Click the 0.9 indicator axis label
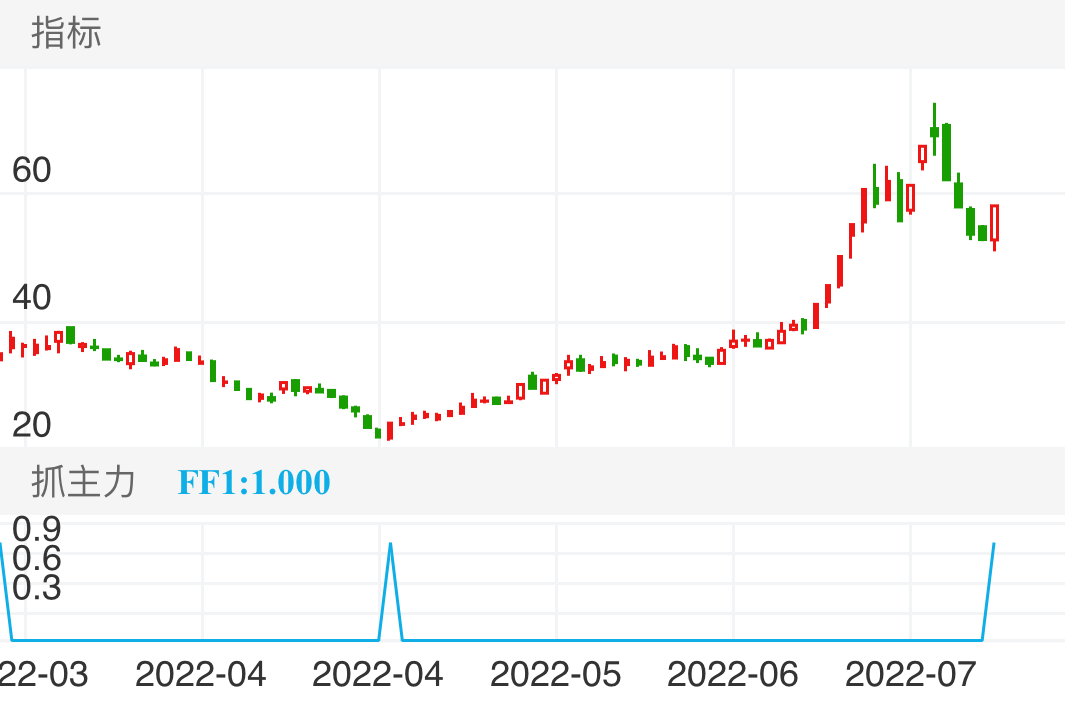1065x708 pixels. point(37,529)
